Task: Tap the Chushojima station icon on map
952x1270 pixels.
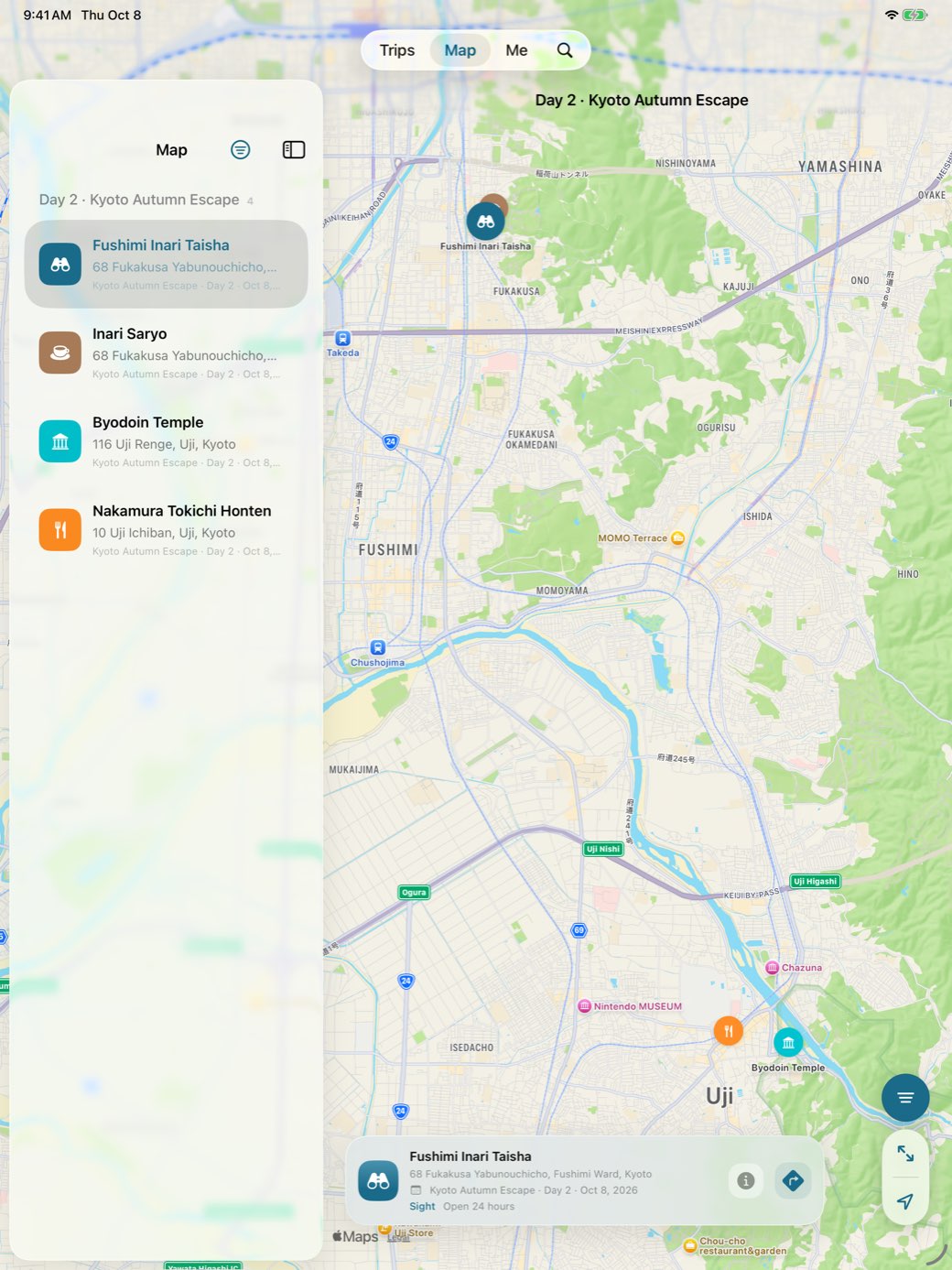Action: pos(377,647)
